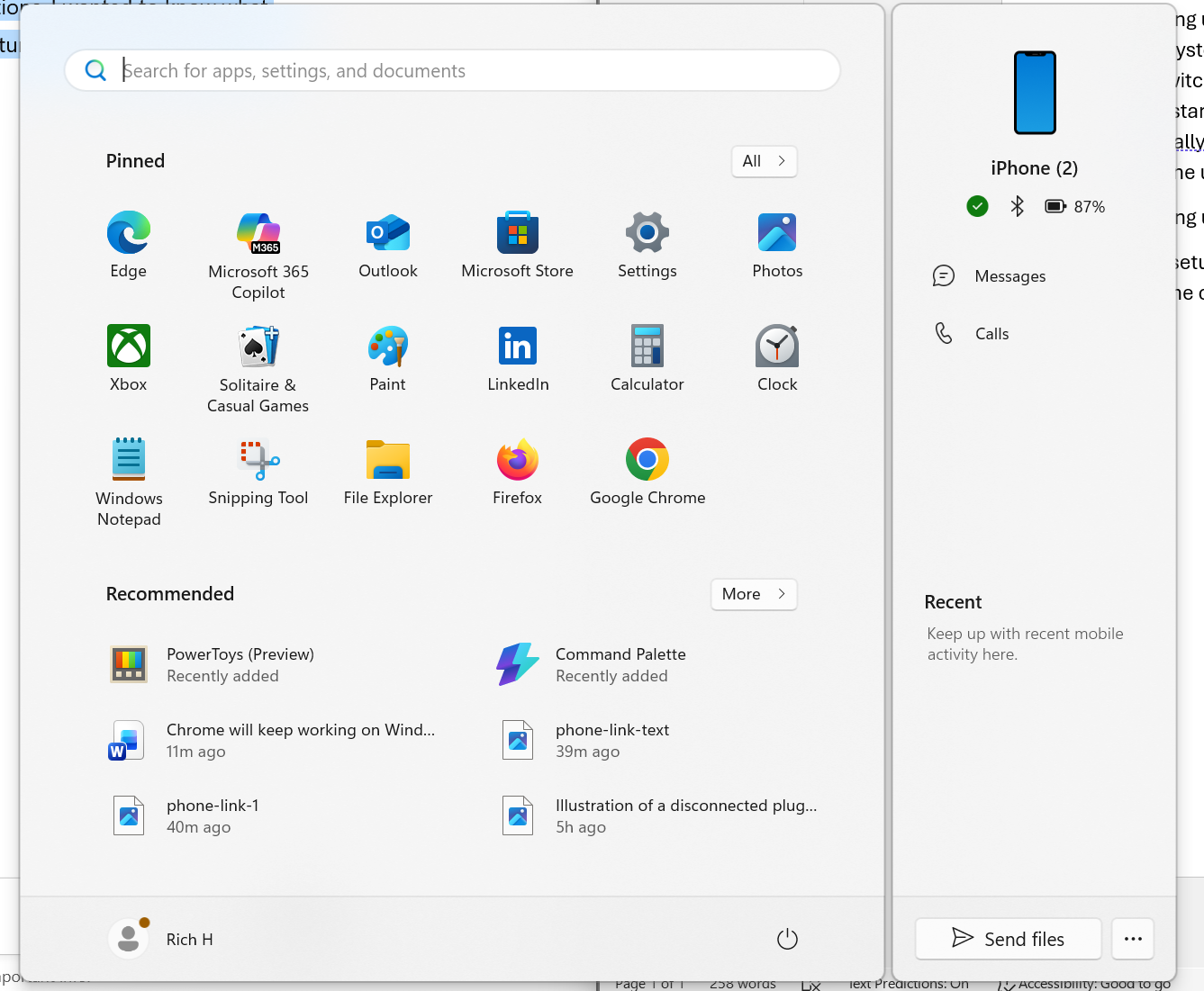The width and height of the screenshot is (1204, 991).
Task: Expand All pinned apps
Action: coord(764,161)
